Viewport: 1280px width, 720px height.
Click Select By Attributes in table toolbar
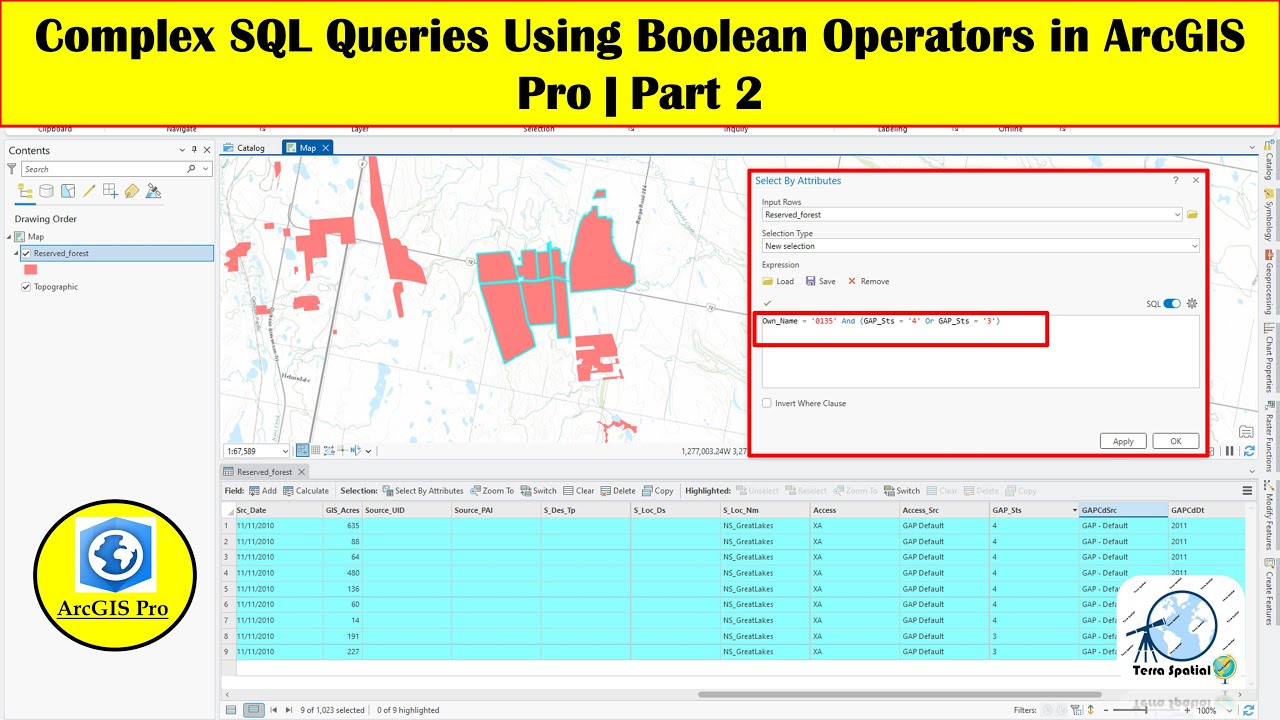point(423,491)
